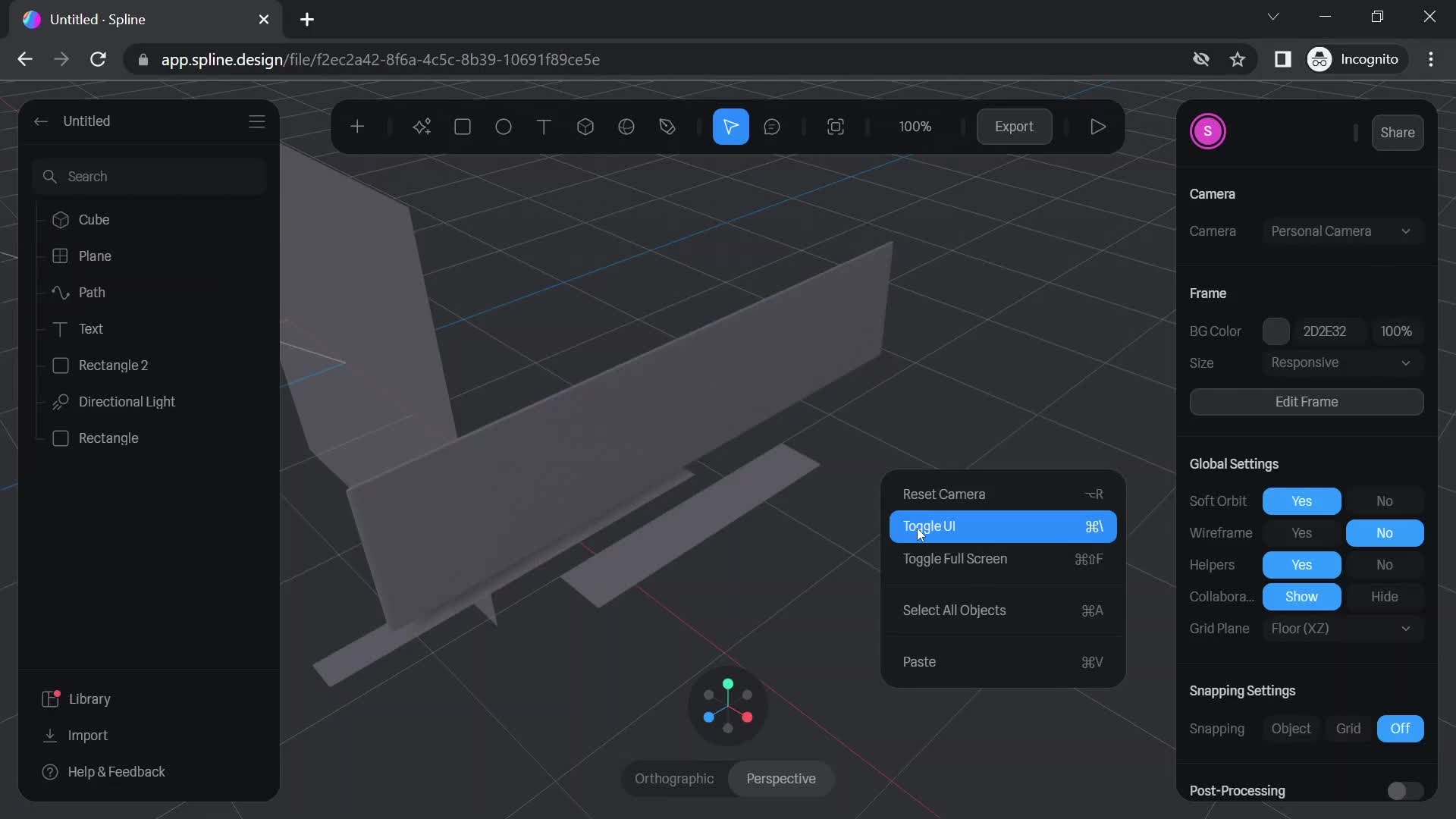
Task: Set Helpers to No
Action: coord(1385,565)
